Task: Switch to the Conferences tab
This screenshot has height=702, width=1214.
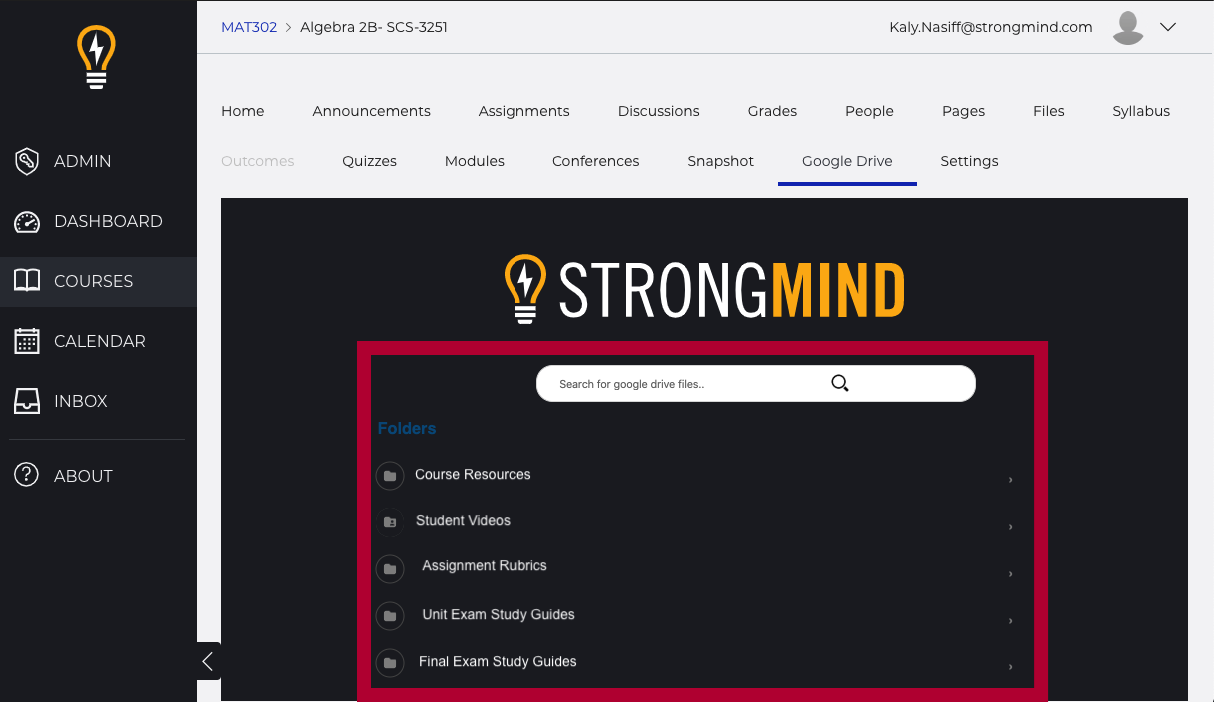Action: (595, 161)
